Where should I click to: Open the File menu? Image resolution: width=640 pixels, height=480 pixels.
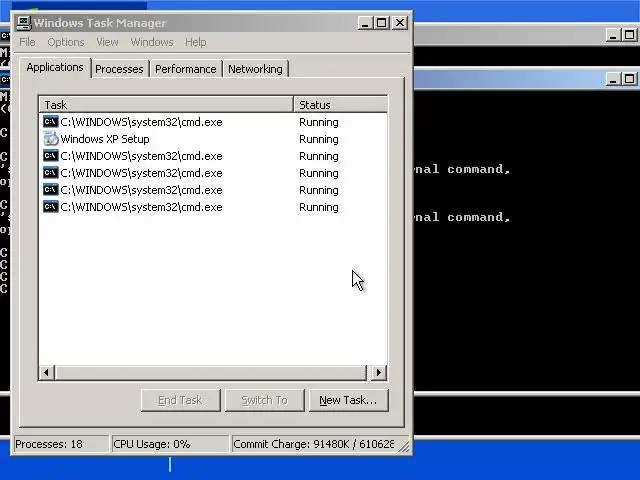pos(27,42)
